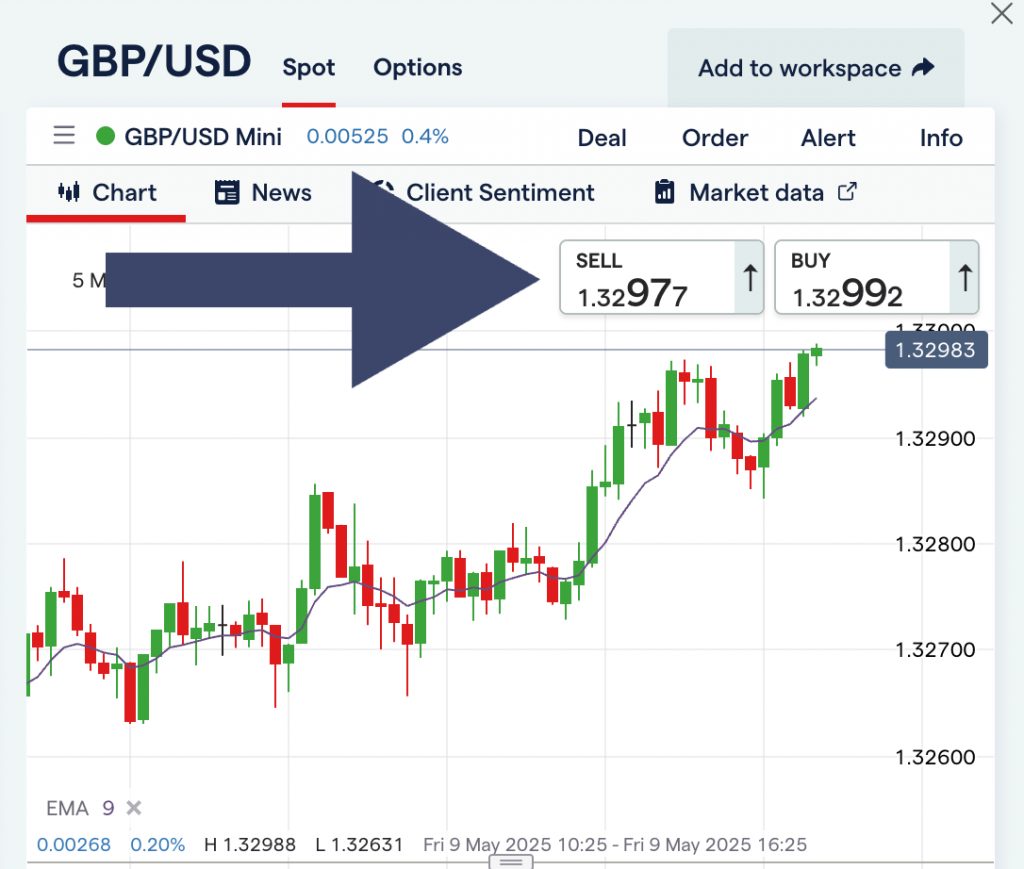Image resolution: width=1024 pixels, height=869 pixels.
Task: Close the GBP/USD panel with the X icon
Action: point(1001,13)
